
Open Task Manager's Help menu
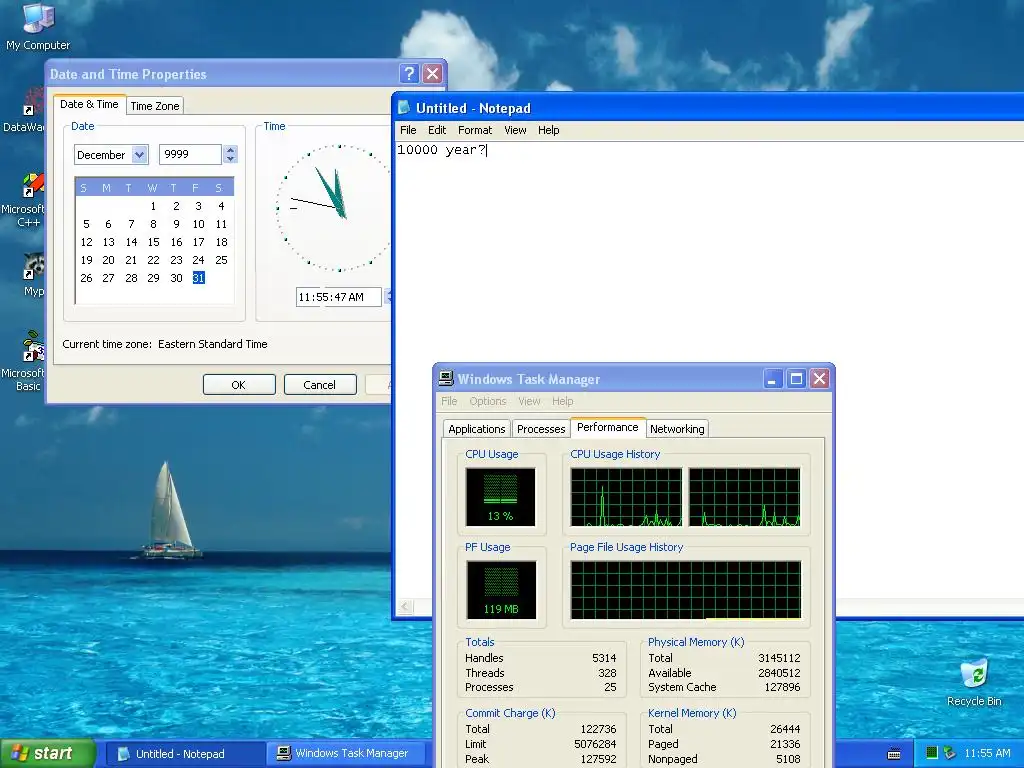(x=562, y=401)
